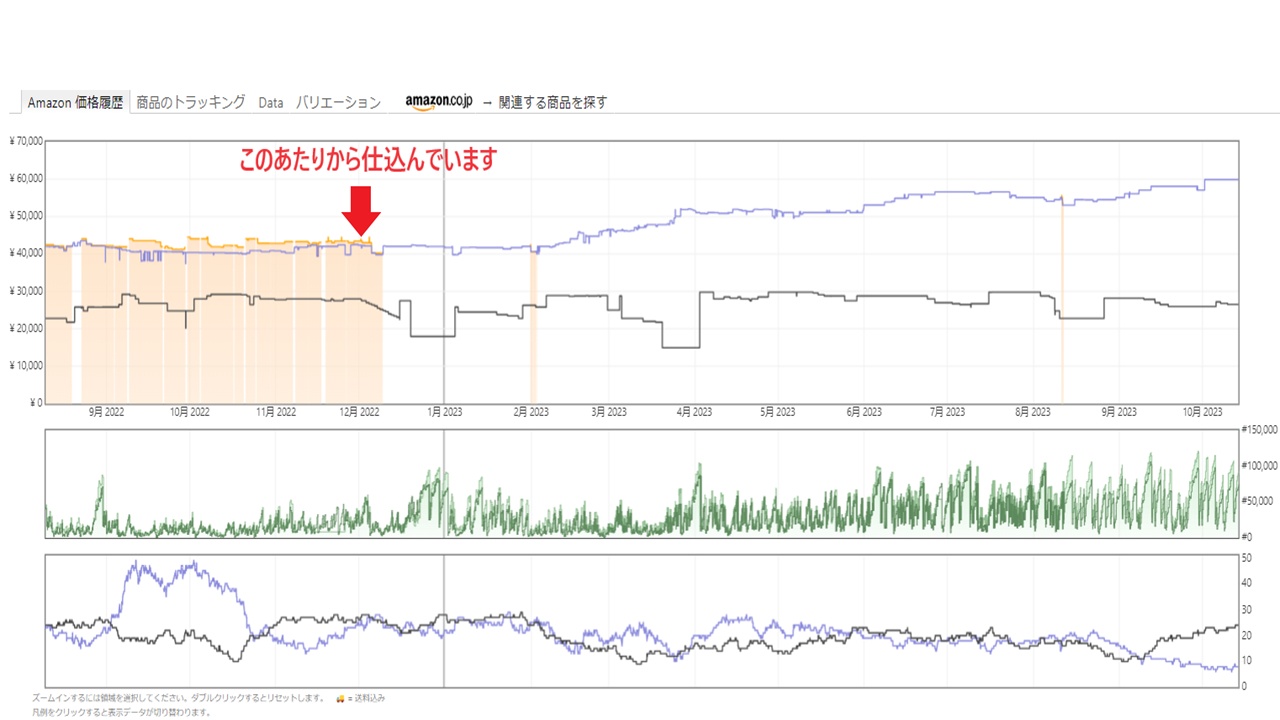Click the ¥50,000 price axis label
This screenshot has height=720, width=1280.
[25, 216]
